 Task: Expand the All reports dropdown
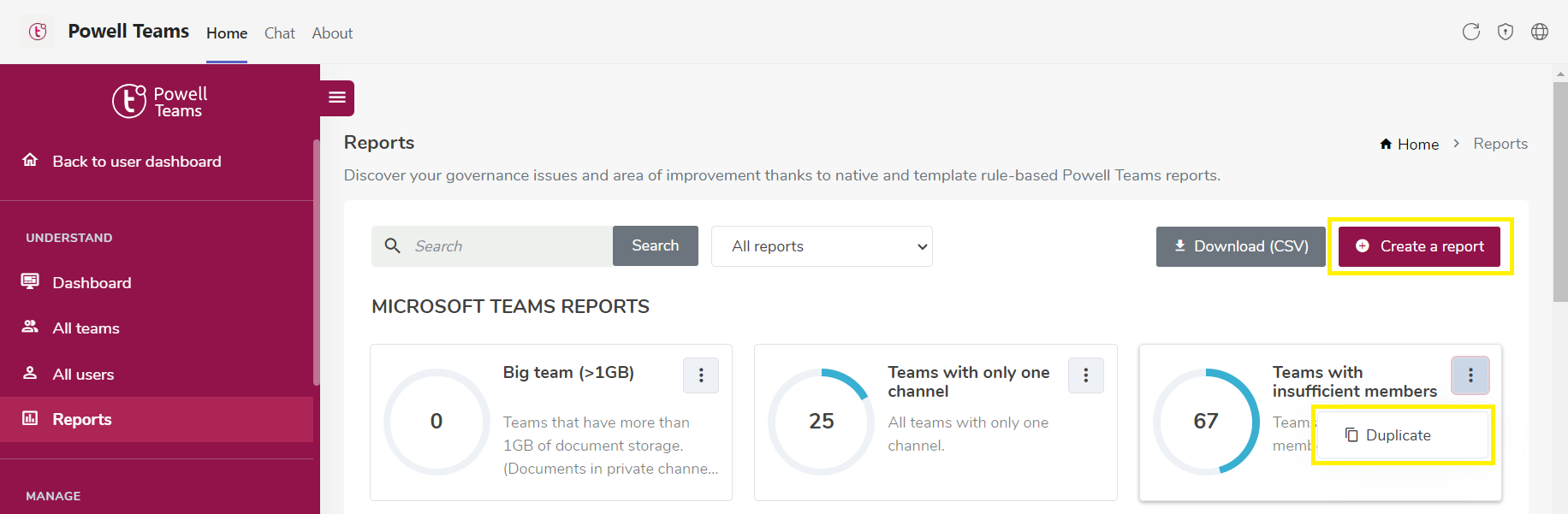pyautogui.click(x=822, y=246)
